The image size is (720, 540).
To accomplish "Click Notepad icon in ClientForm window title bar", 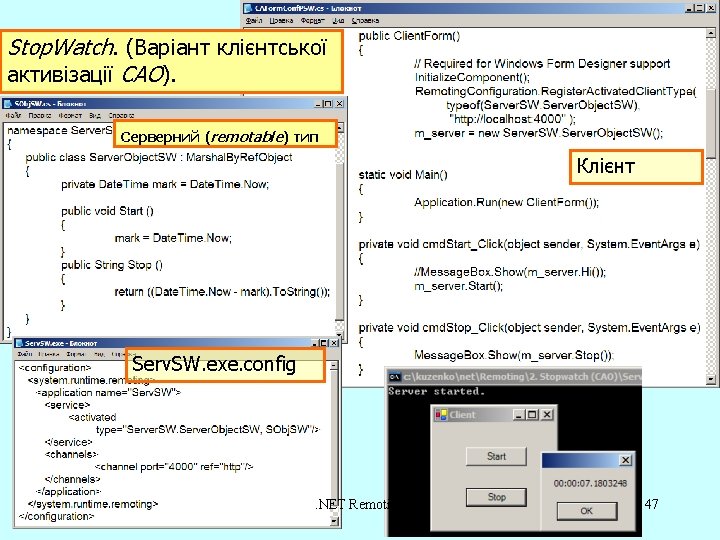I will pos(248,8).
